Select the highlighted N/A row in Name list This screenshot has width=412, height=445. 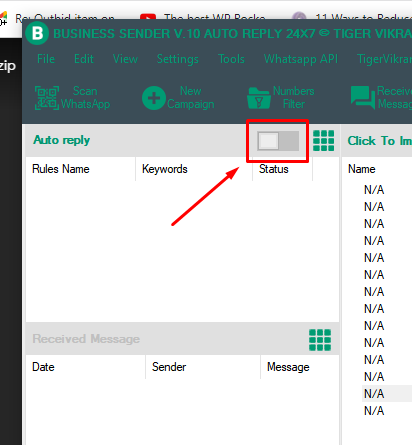pos(387,394)
